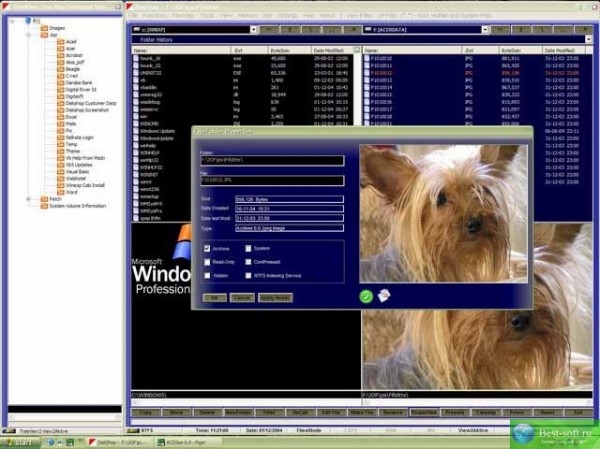Click the Delete button in bottom toolbar
Screen dimensions: 600x449
click(207, 413)
